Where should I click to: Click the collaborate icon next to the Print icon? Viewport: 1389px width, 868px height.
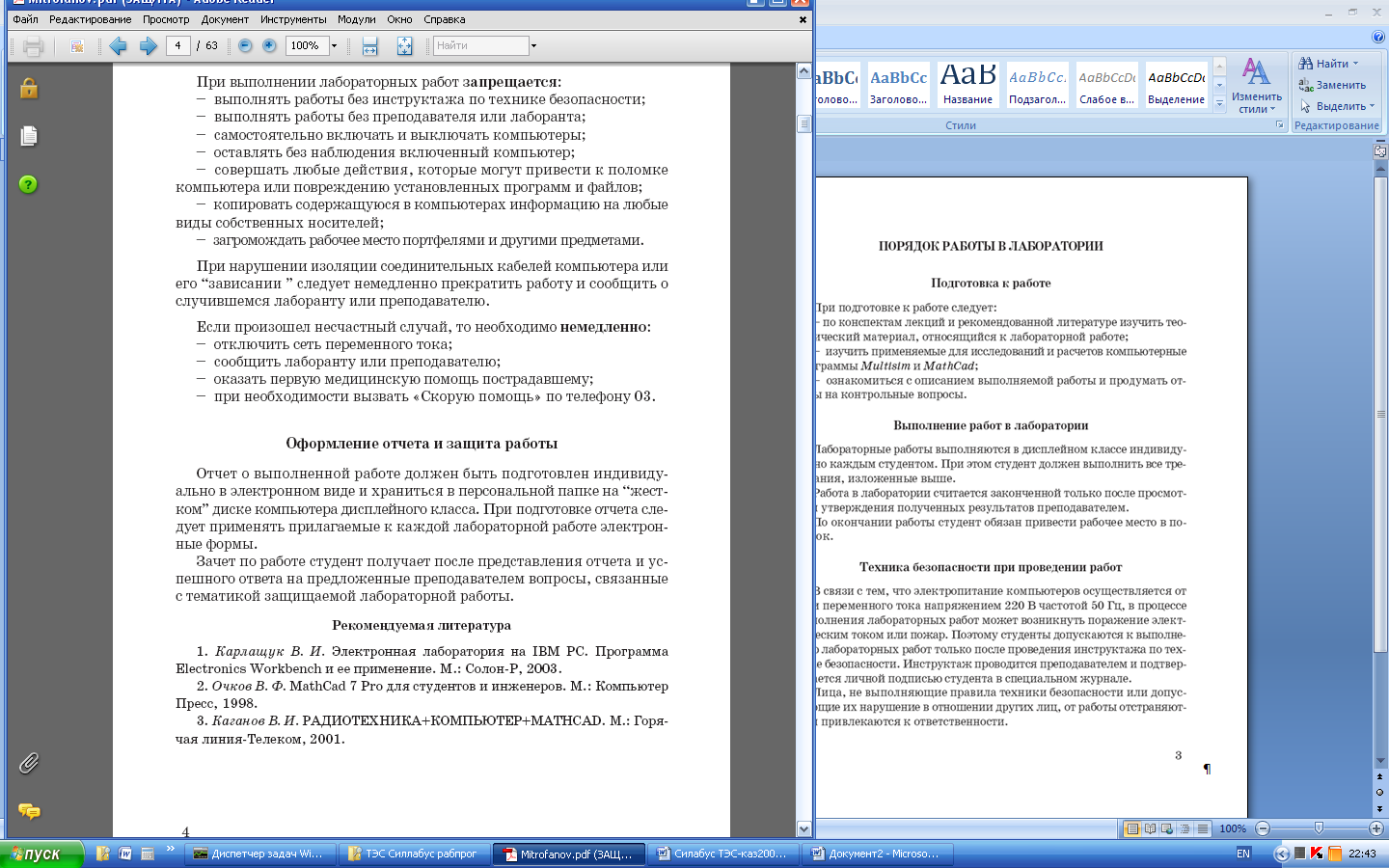point(77,45)
